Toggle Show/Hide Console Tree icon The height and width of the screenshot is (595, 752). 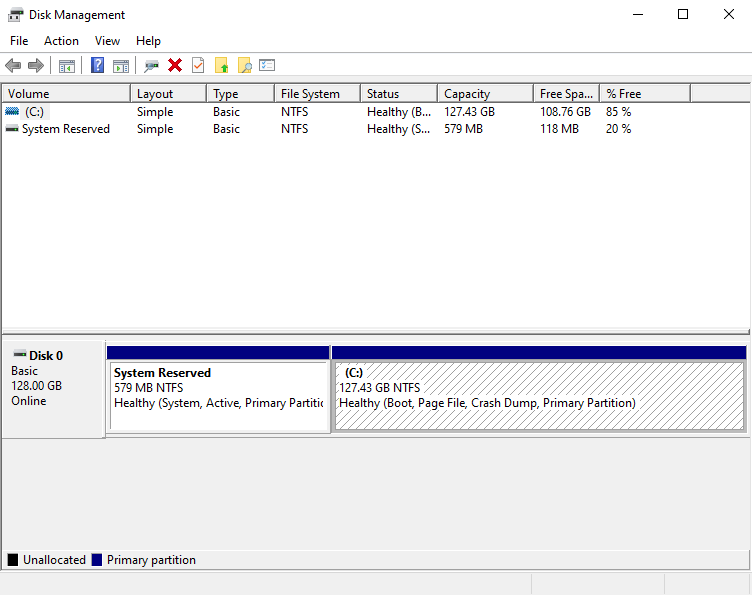tap(67, 66)
